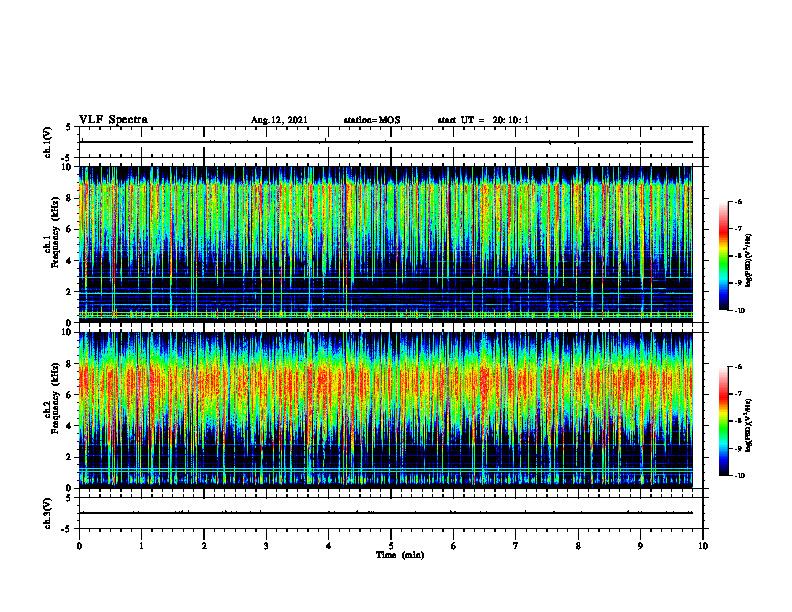
Task: Click the ch.1 log(PSD) colorbar label
Action: pyautogui.click(x=749, y=260)
